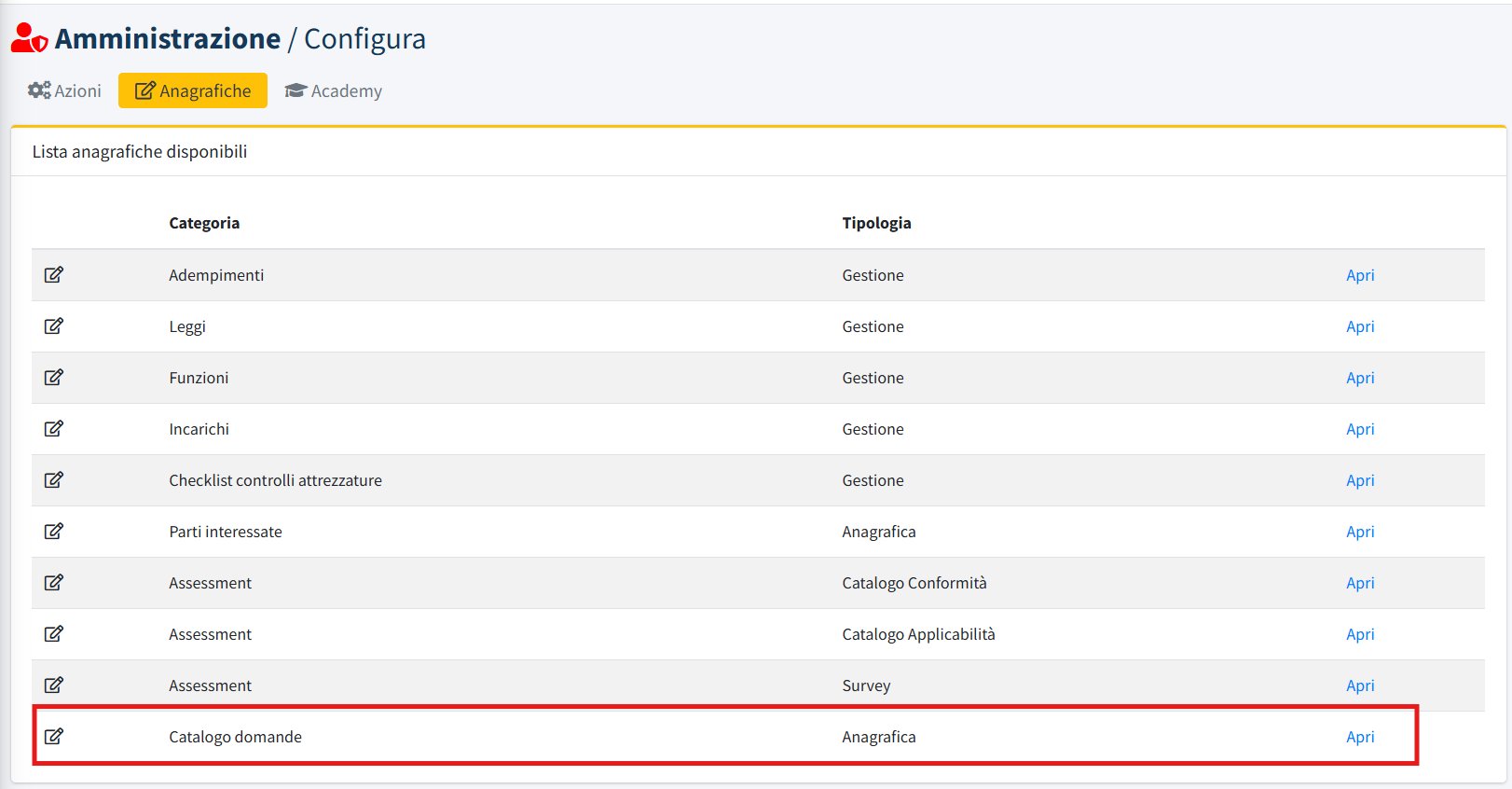Click edit icon for Checklist controlli attrezzature

pyautogui.click(x=54, y=480)
